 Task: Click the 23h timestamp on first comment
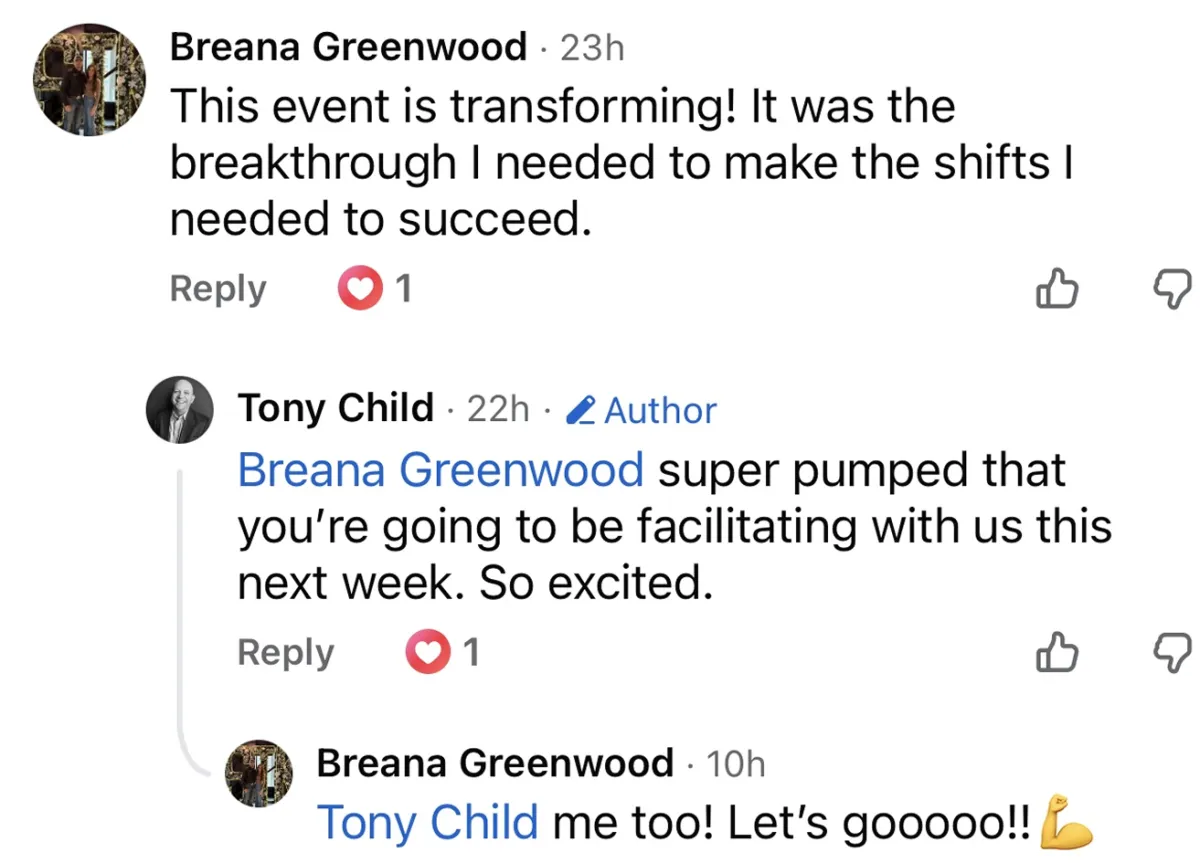point(592,48)
